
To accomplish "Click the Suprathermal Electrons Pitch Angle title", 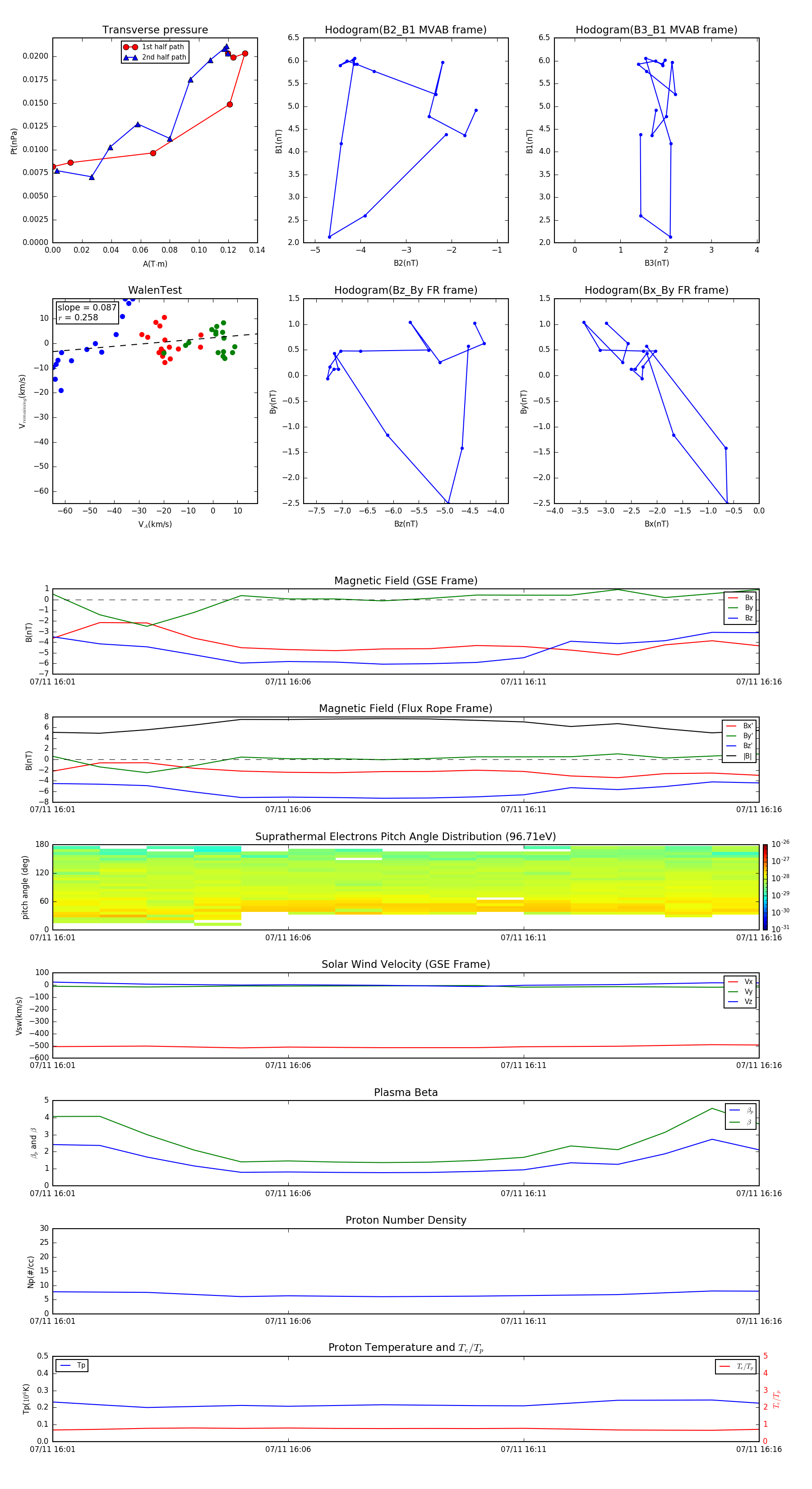I will [x=406, y=837].
